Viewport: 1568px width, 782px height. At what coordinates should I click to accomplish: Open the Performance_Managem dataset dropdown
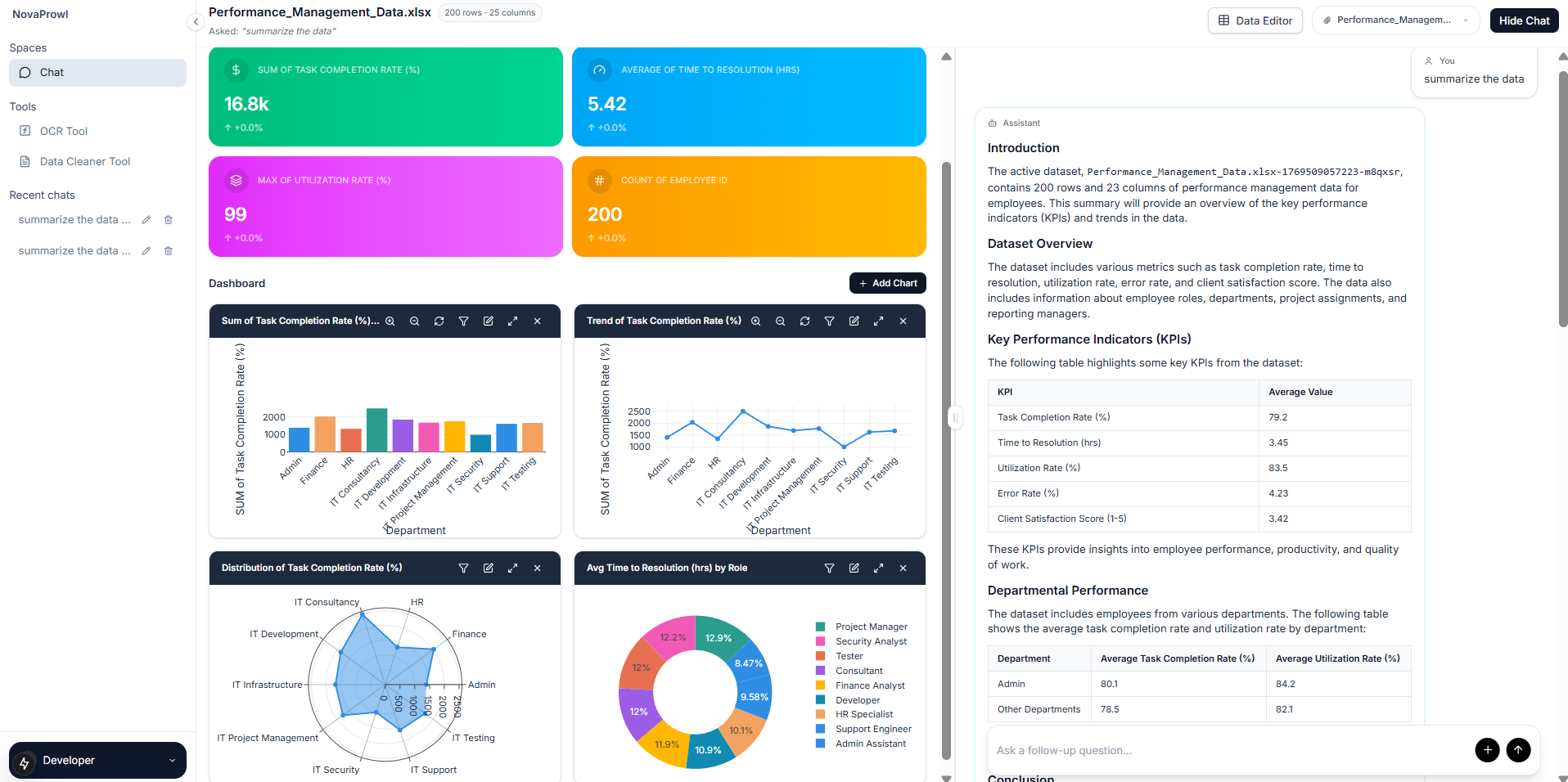[1395, 20]
